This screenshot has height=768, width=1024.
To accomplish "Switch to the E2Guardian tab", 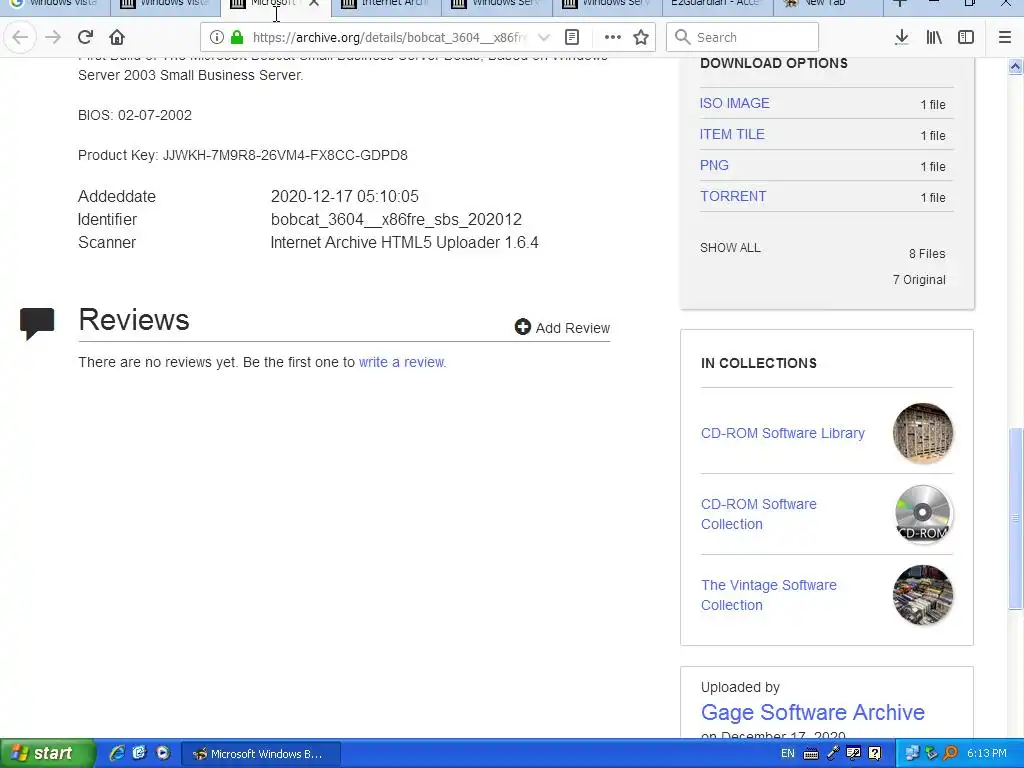I will tap(716, 4).
